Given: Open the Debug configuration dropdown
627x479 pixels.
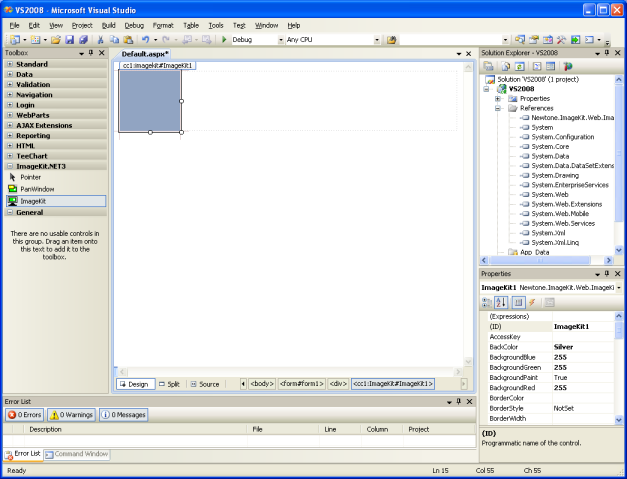Looking at the screenshot, I should [280, 40].
